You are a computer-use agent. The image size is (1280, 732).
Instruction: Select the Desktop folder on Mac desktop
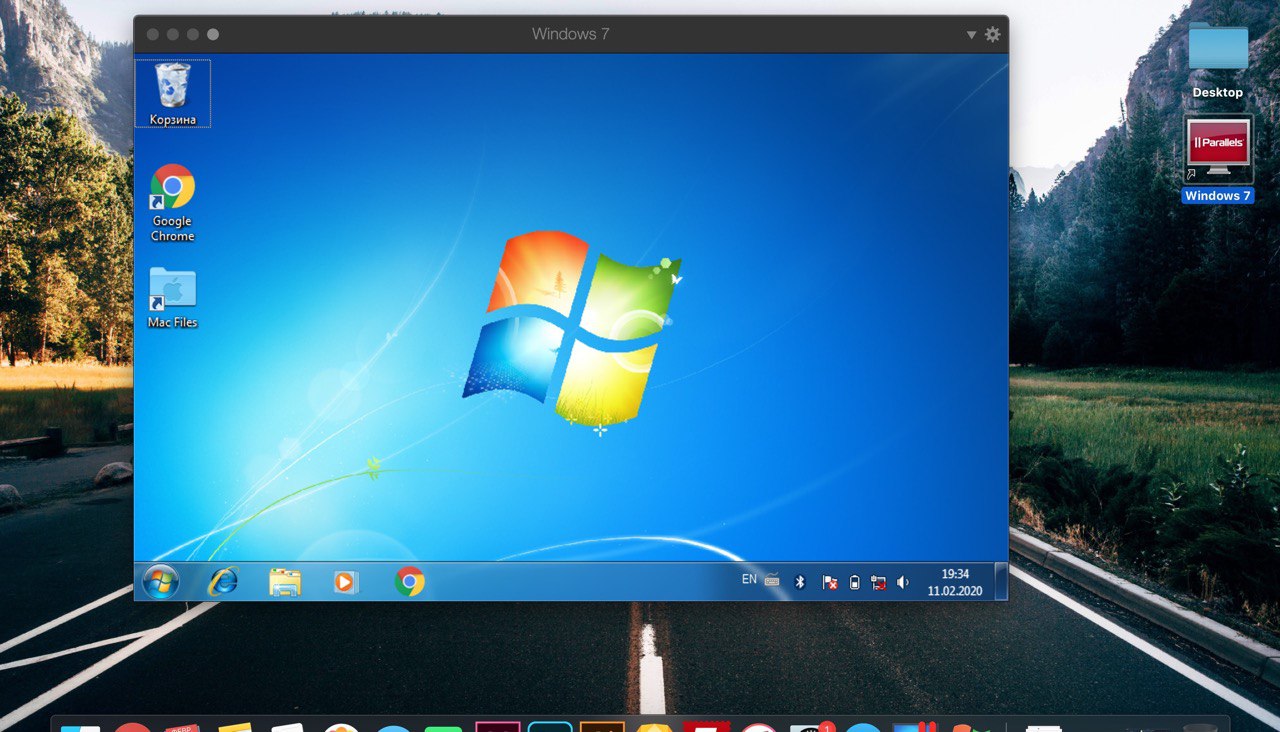(1218, 60)
